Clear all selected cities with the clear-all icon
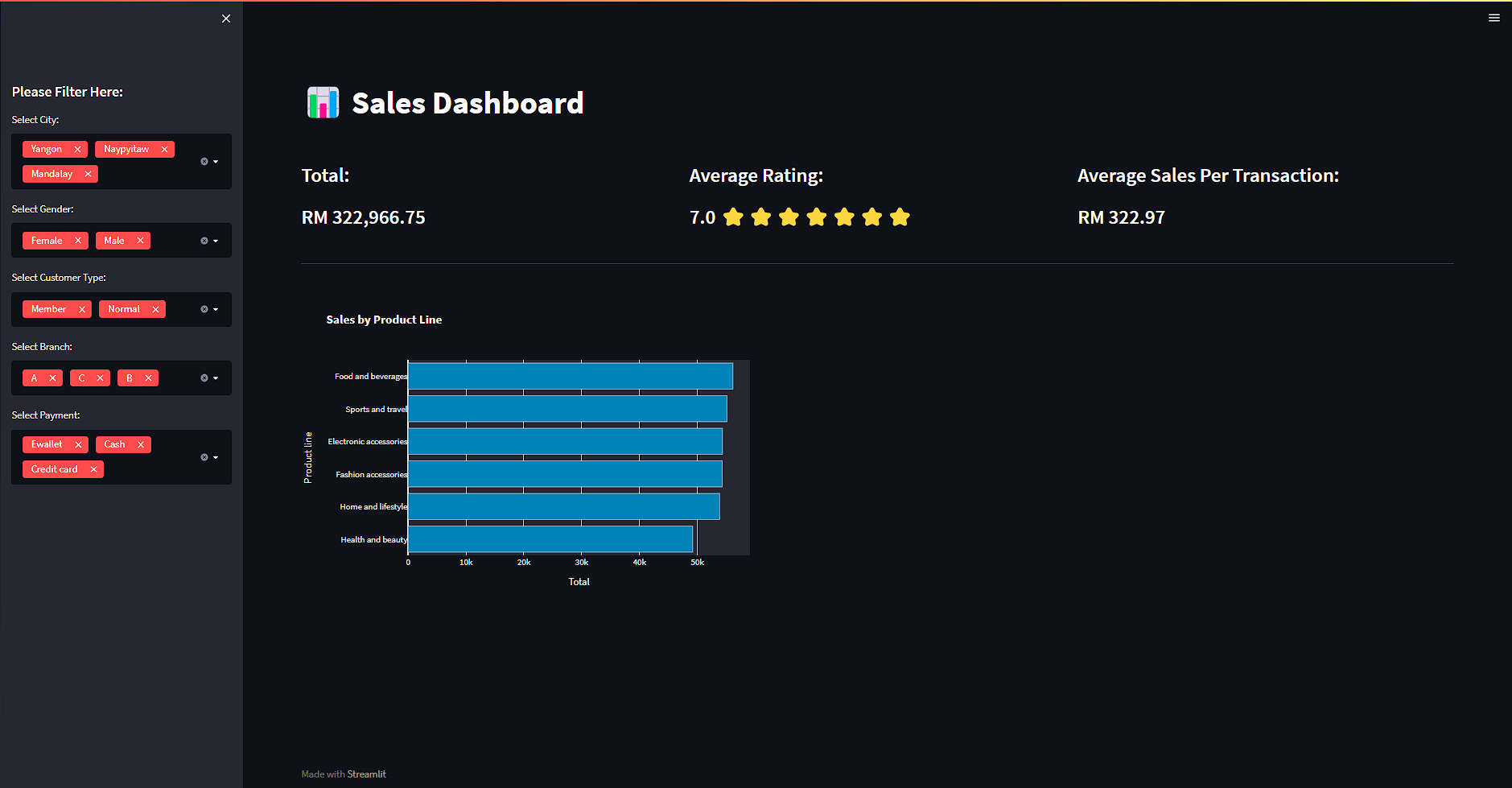Viewport: 1512px width, 788px height. coord(204,161)
